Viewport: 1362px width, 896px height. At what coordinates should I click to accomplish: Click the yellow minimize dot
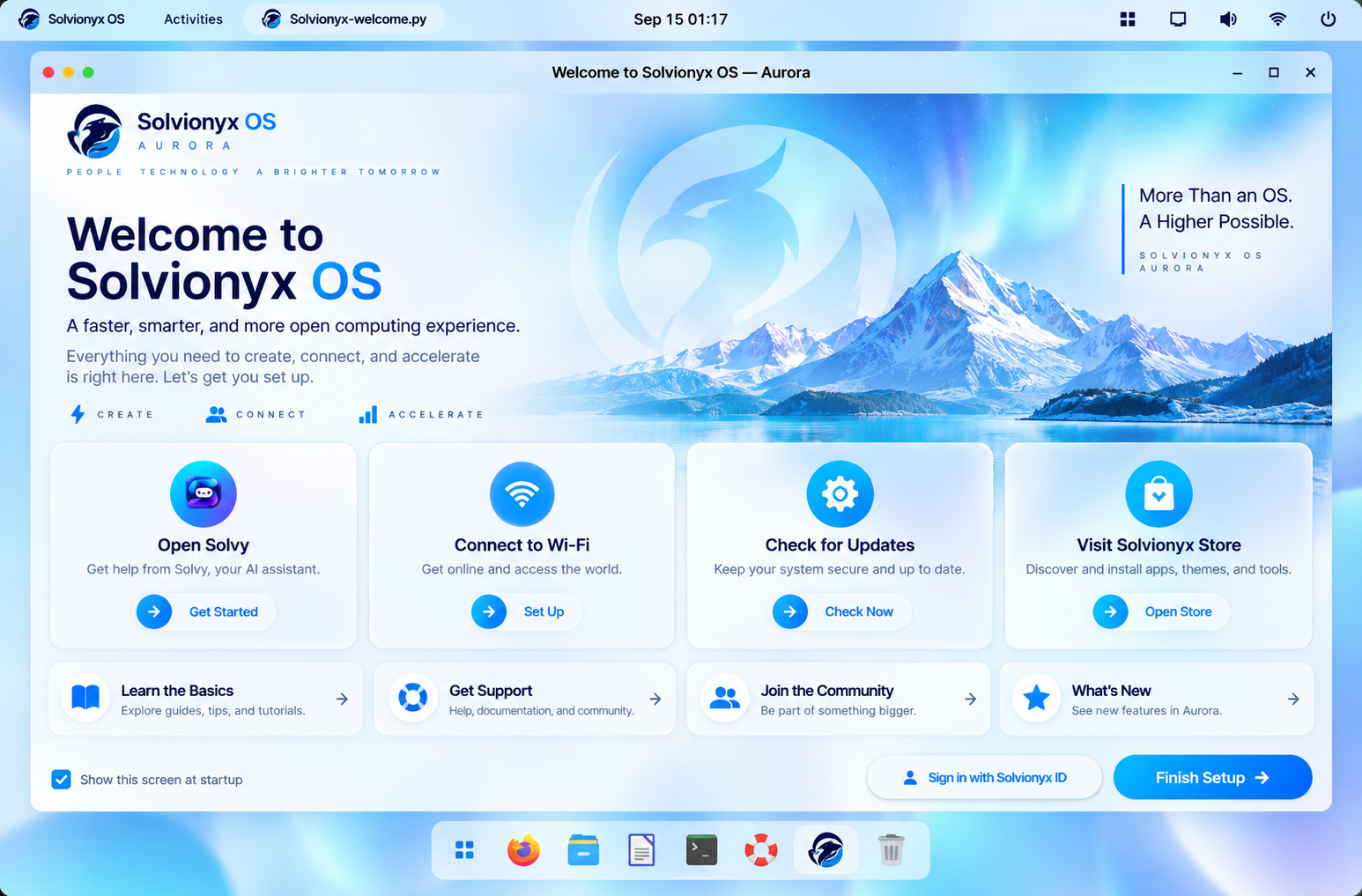[x=68, y=72]
